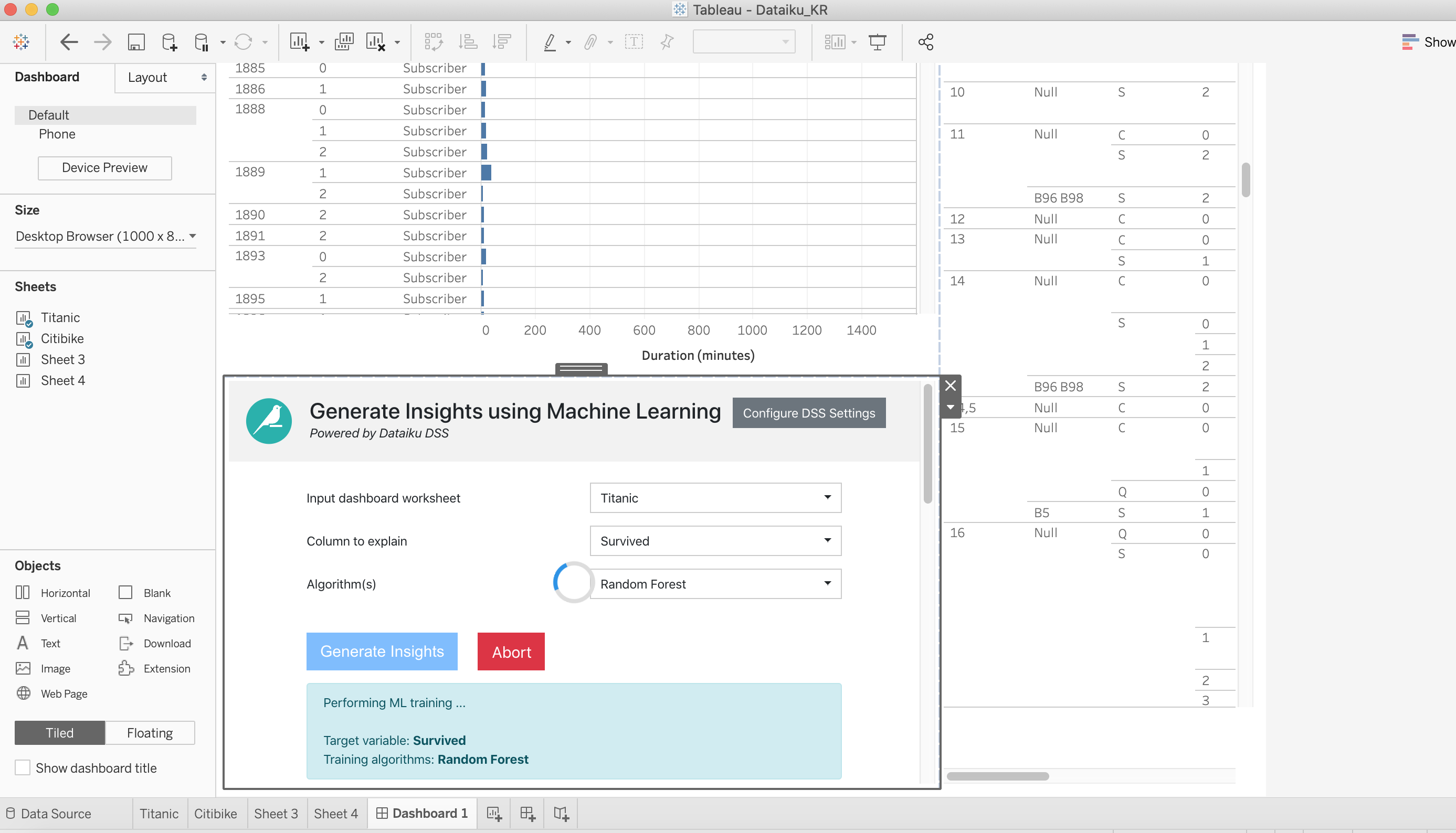Click the dashboard vertical scrollbar at right
Image resolution: width=1456 pixels, height=833 pixels.
pyautogui.click(x=1246, y=180)
